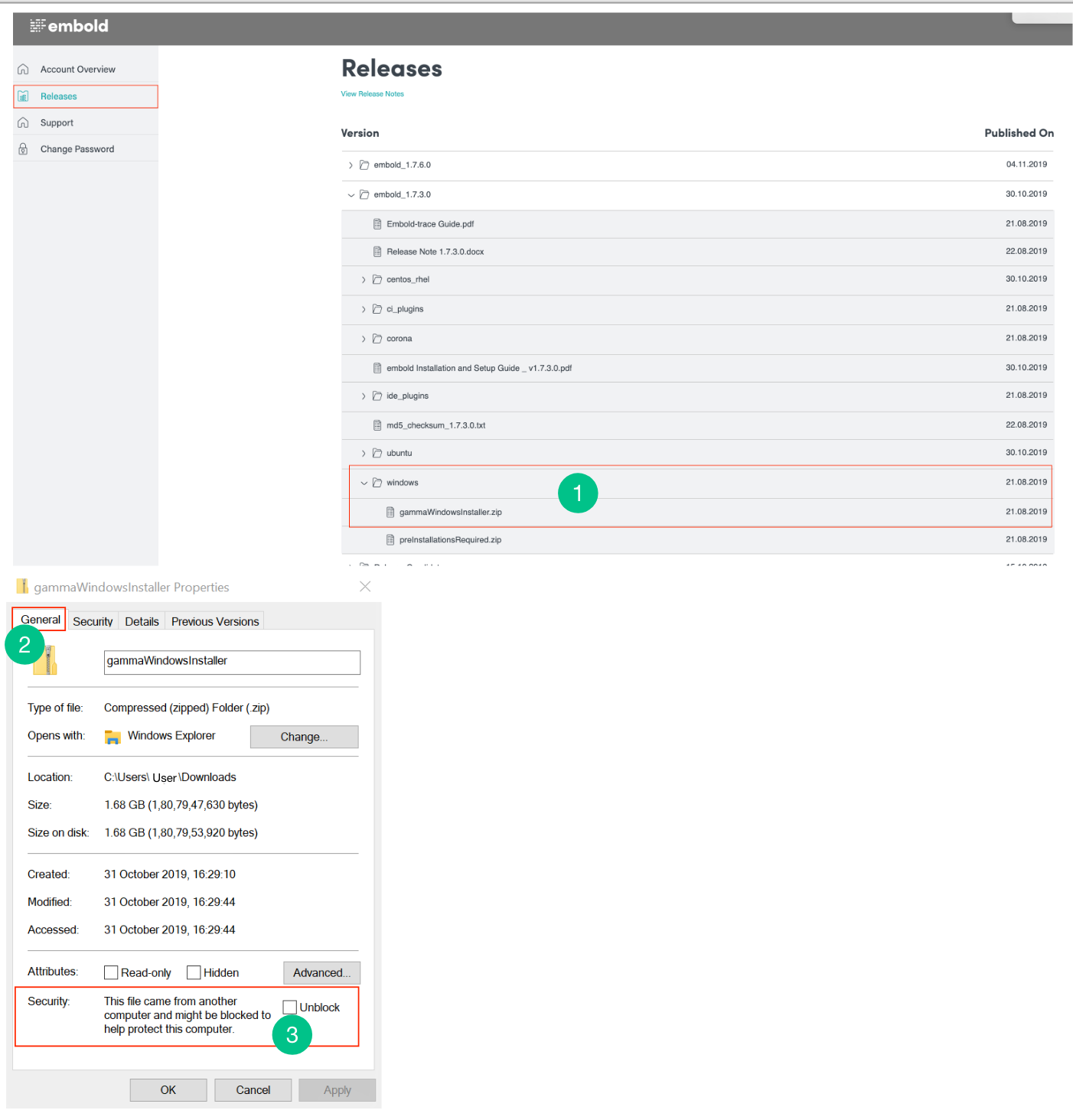Click the Releases sidebar icon

(x=23, y=96)
